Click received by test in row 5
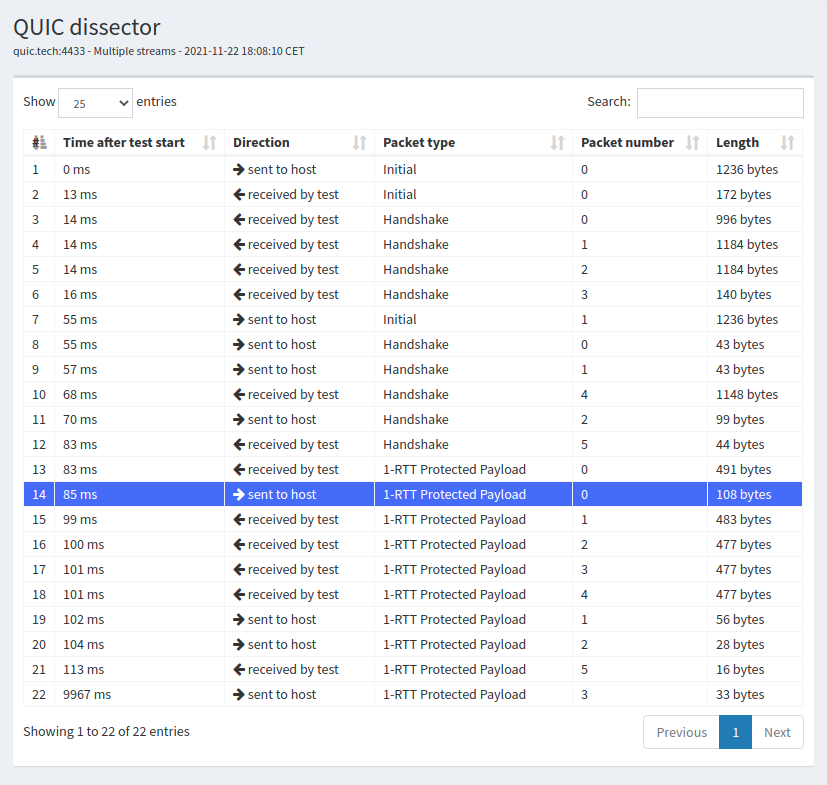The width and height of the screenshot is (827, 785). click(x=293, y=270)
